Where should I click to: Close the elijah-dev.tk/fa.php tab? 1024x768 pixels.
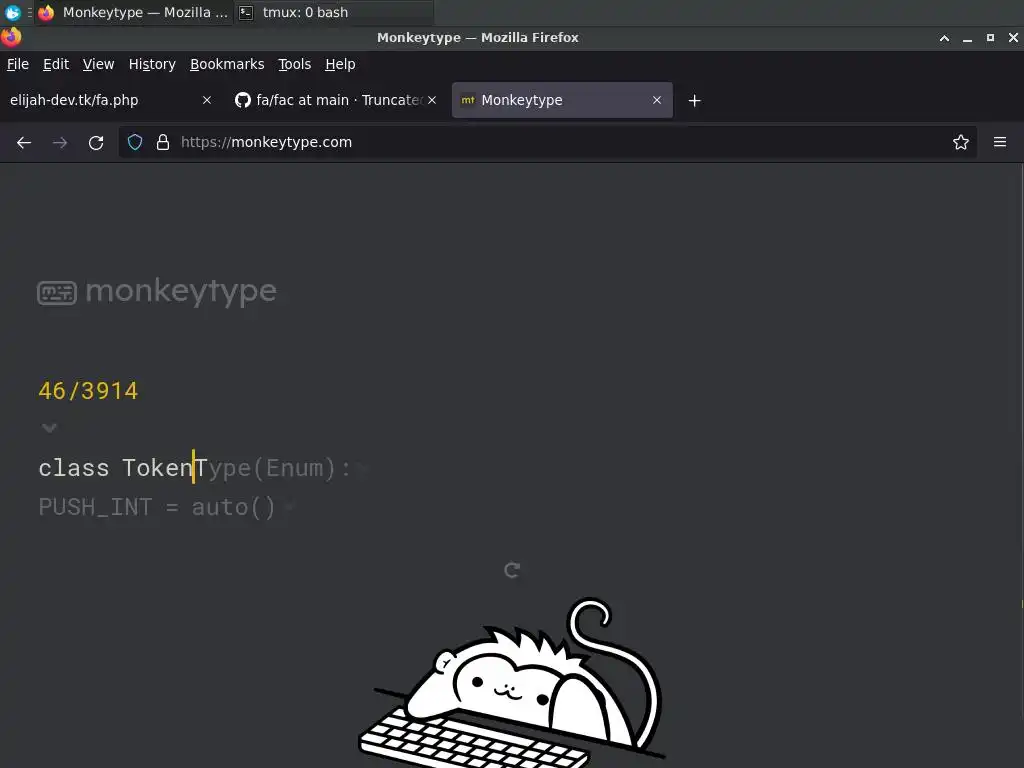point(206,100)
